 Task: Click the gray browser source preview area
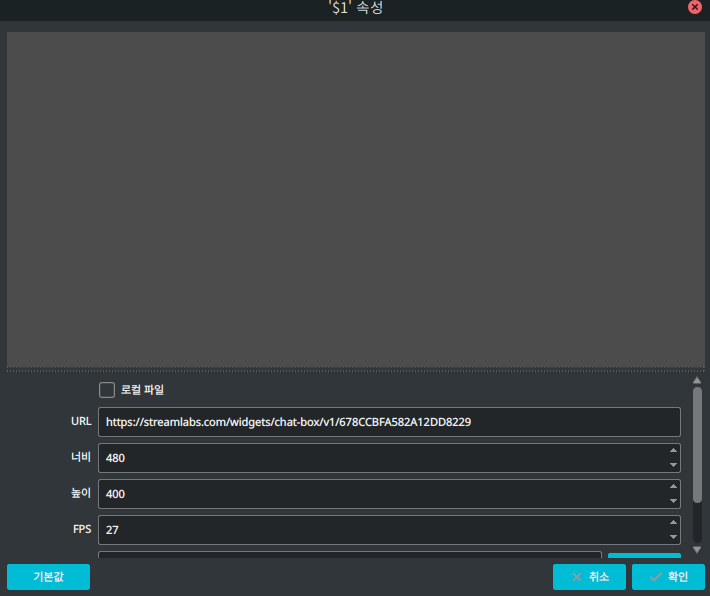click(355, 199)
